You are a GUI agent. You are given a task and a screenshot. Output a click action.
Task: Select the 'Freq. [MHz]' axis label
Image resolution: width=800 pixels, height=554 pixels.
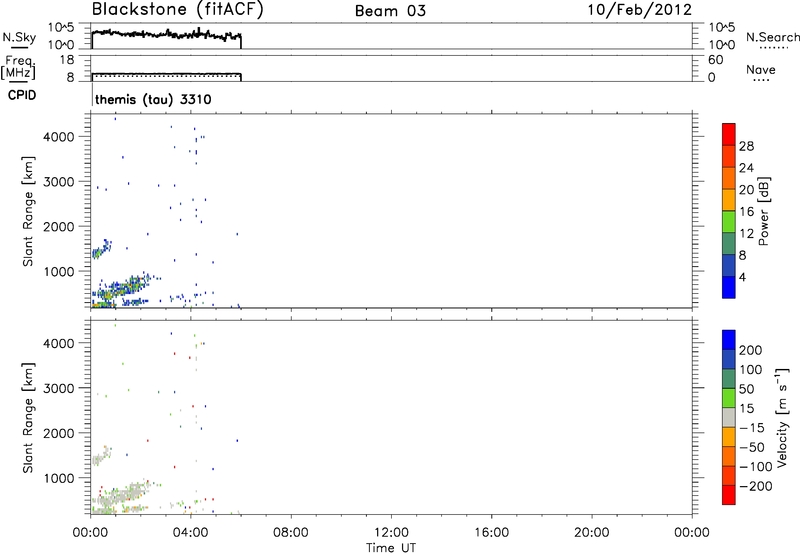(x=18, y=68)
